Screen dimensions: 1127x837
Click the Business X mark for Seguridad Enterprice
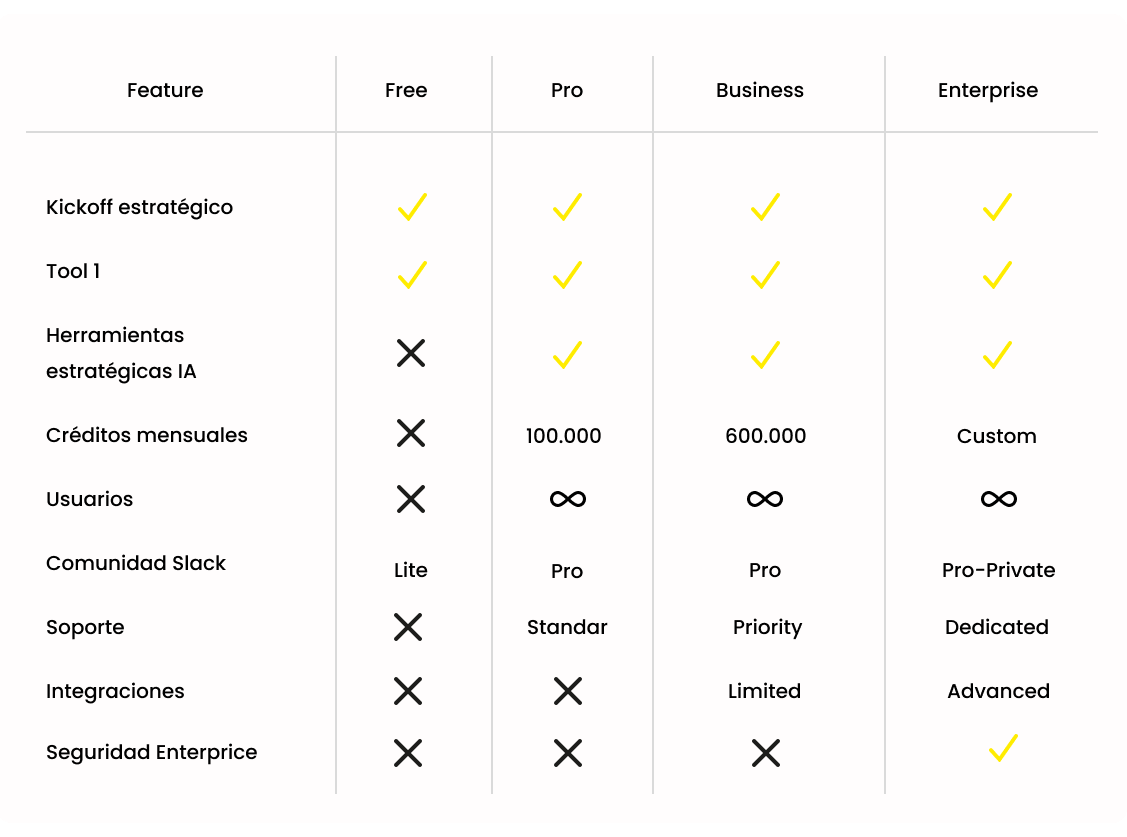[765, 753]
